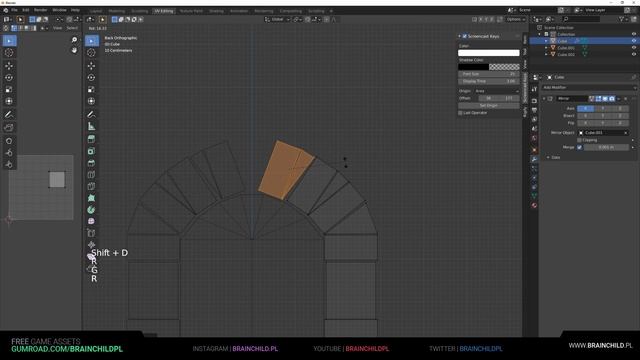Pick the Screencast Keys white text color
640x360 pixels.
click(x=489, y=53)
